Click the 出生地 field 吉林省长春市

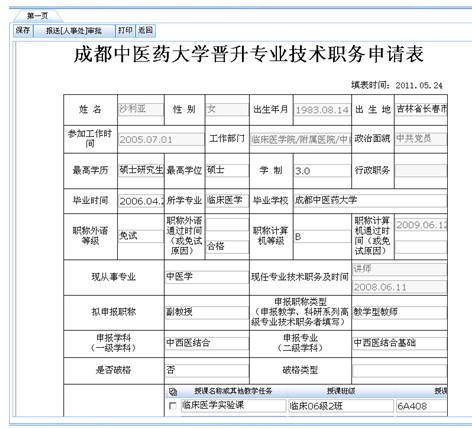coord(421,109)
